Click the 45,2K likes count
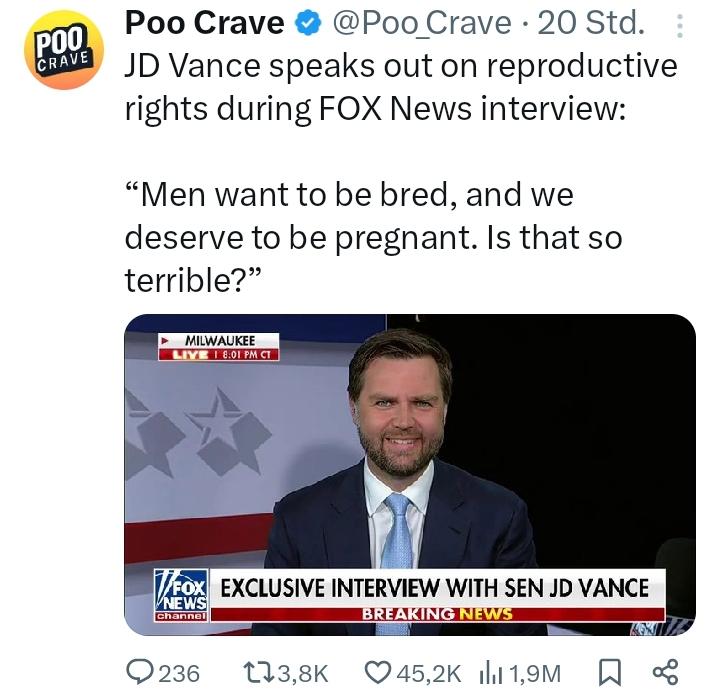Image resolution: width=718 pixels, height=696 pixels. (429, 674)
